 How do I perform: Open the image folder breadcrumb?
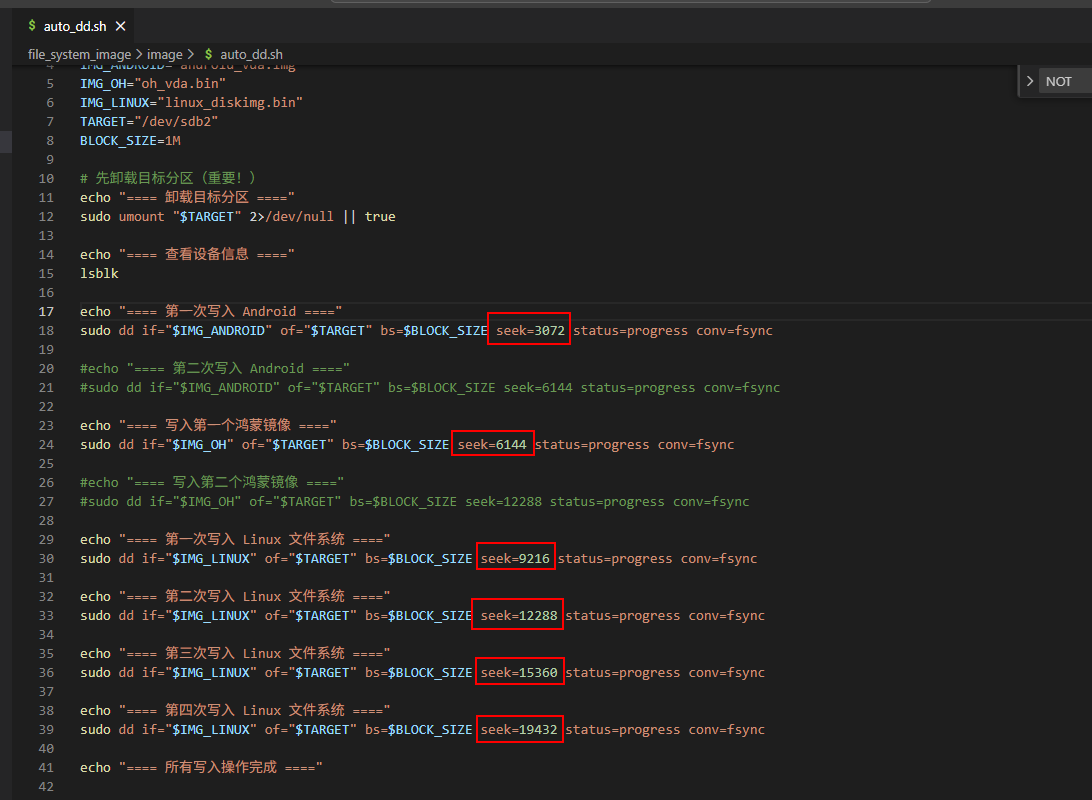[x=165, y=54]
